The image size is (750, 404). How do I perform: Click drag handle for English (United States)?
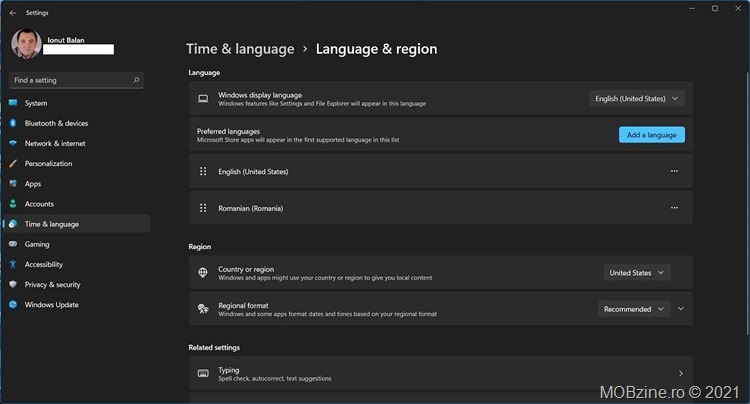(x=203, y=171)
